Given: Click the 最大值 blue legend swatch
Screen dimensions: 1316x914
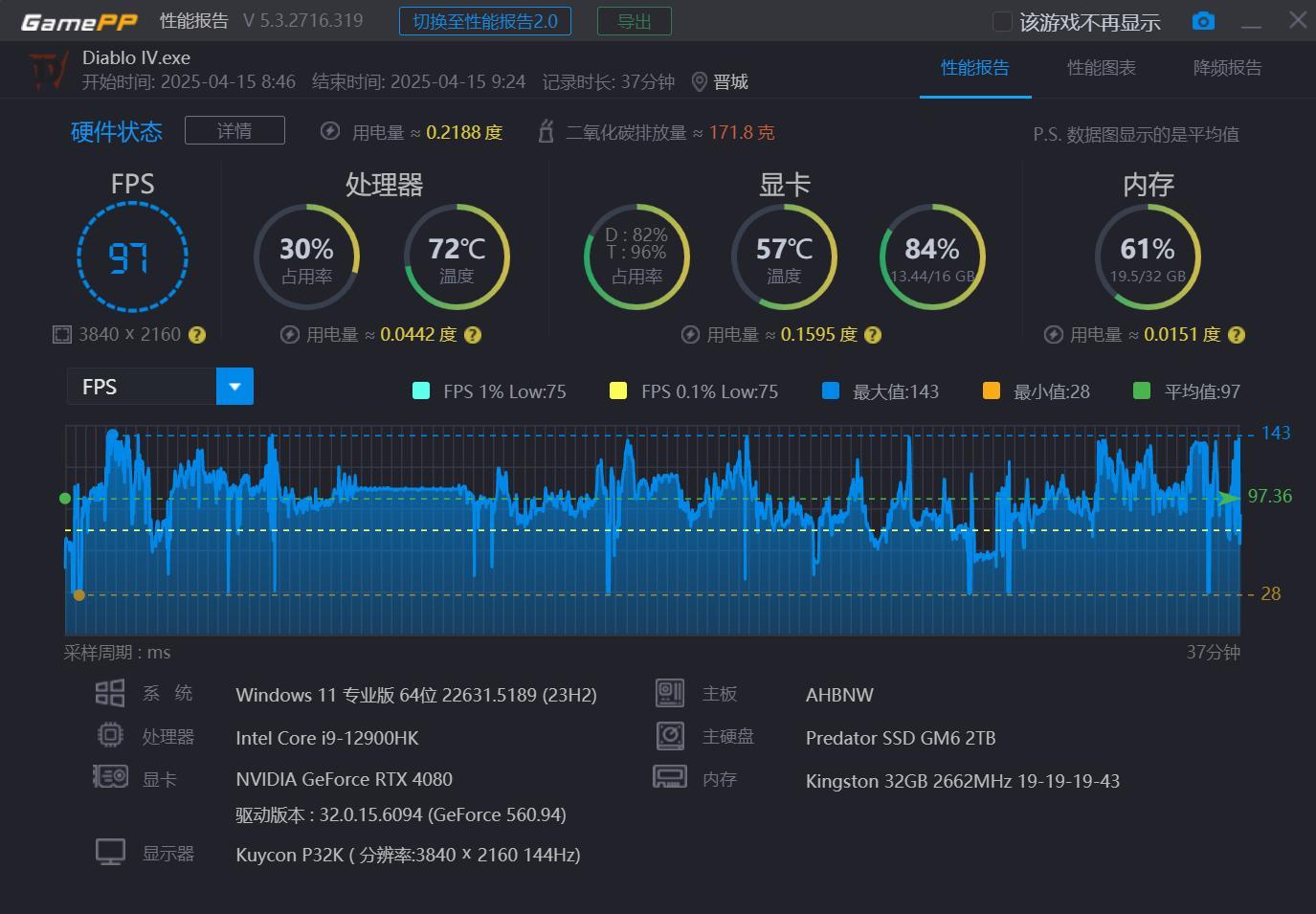Looking at the screenshot, I should pyautogui.click(x=831, y=390).
